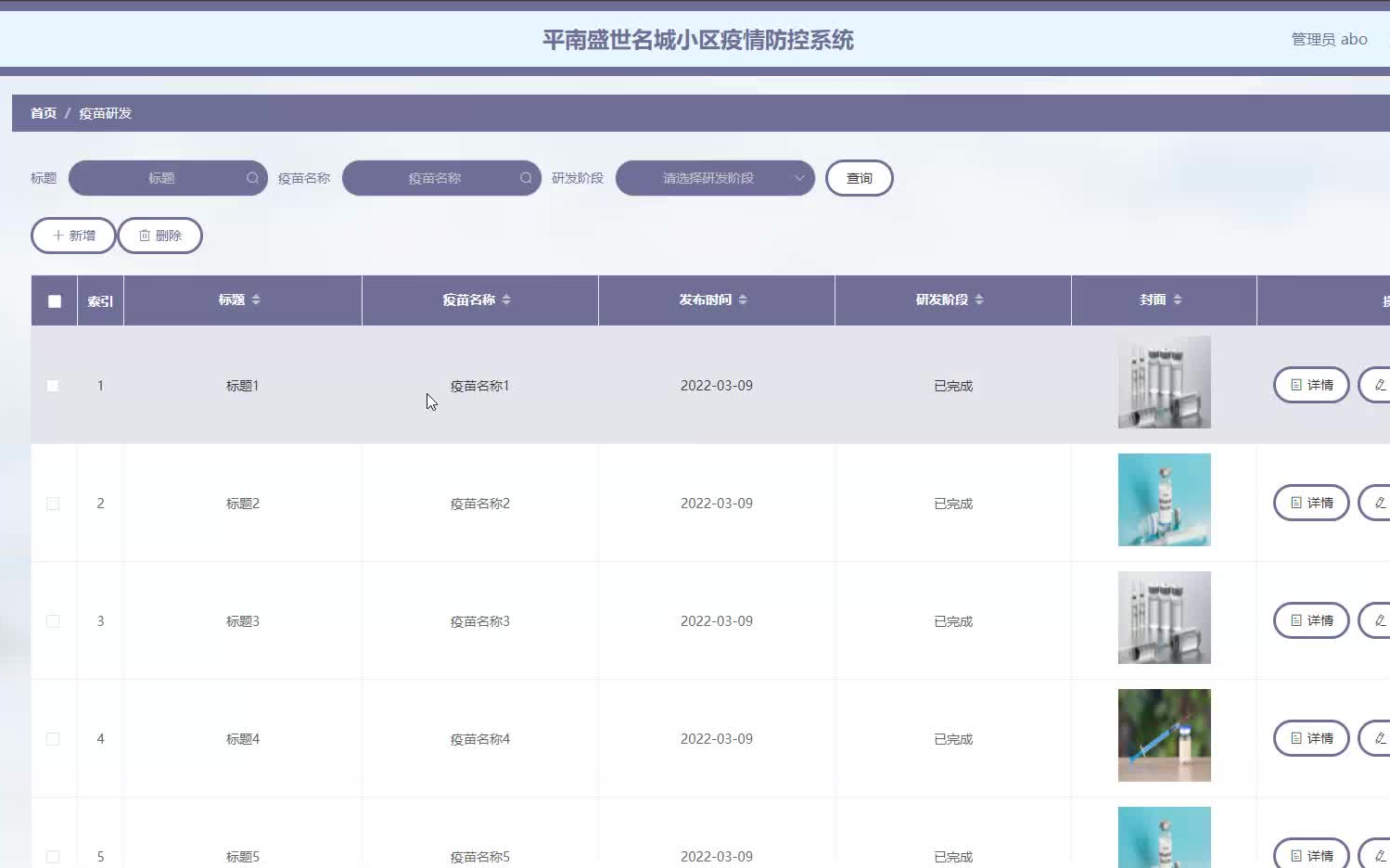The image size is (1390, 868).
Task: Click 2022-03-09 date in row 标题4
Action: coord(717,739)
